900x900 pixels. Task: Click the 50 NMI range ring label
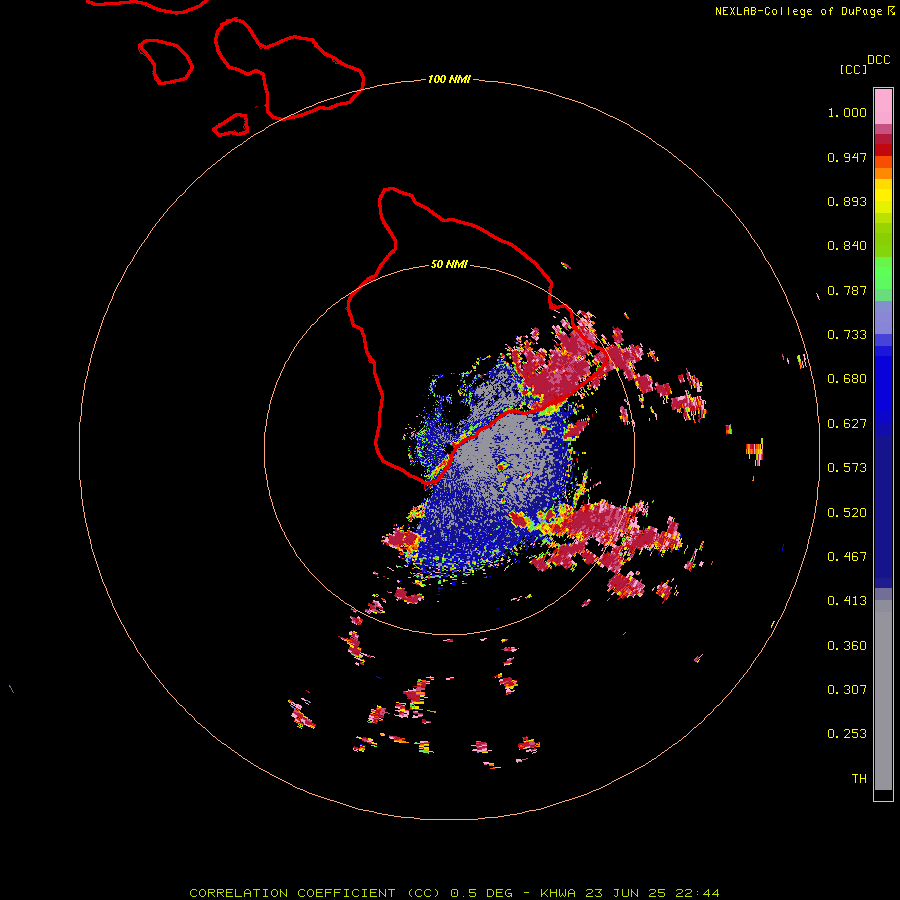tap(449, 264)
